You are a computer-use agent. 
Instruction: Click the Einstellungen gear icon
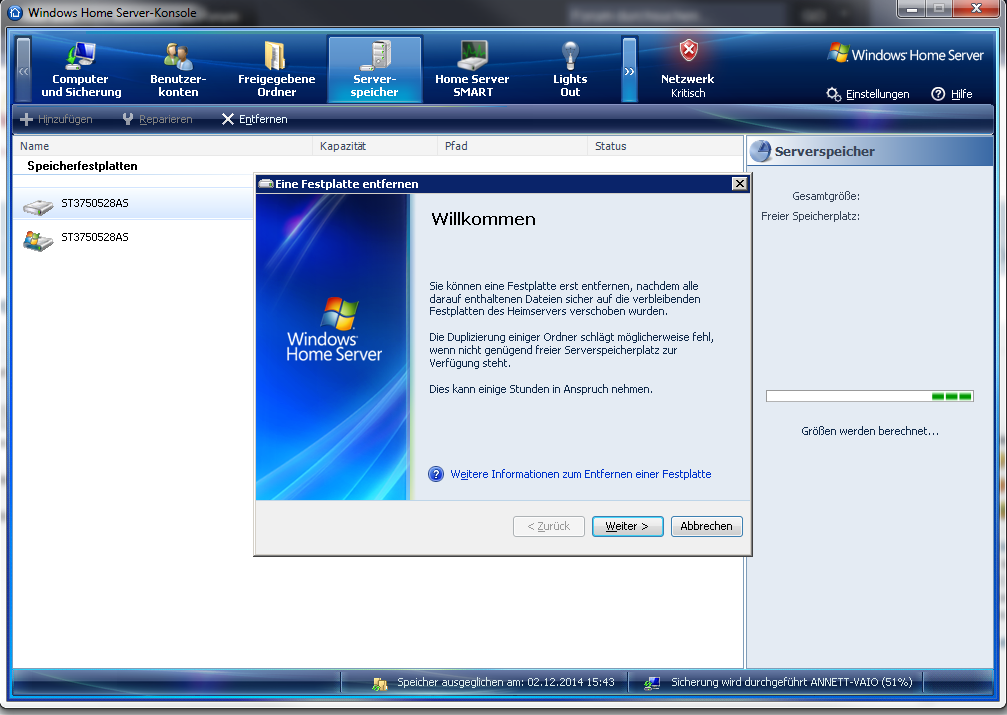(834, 94)
